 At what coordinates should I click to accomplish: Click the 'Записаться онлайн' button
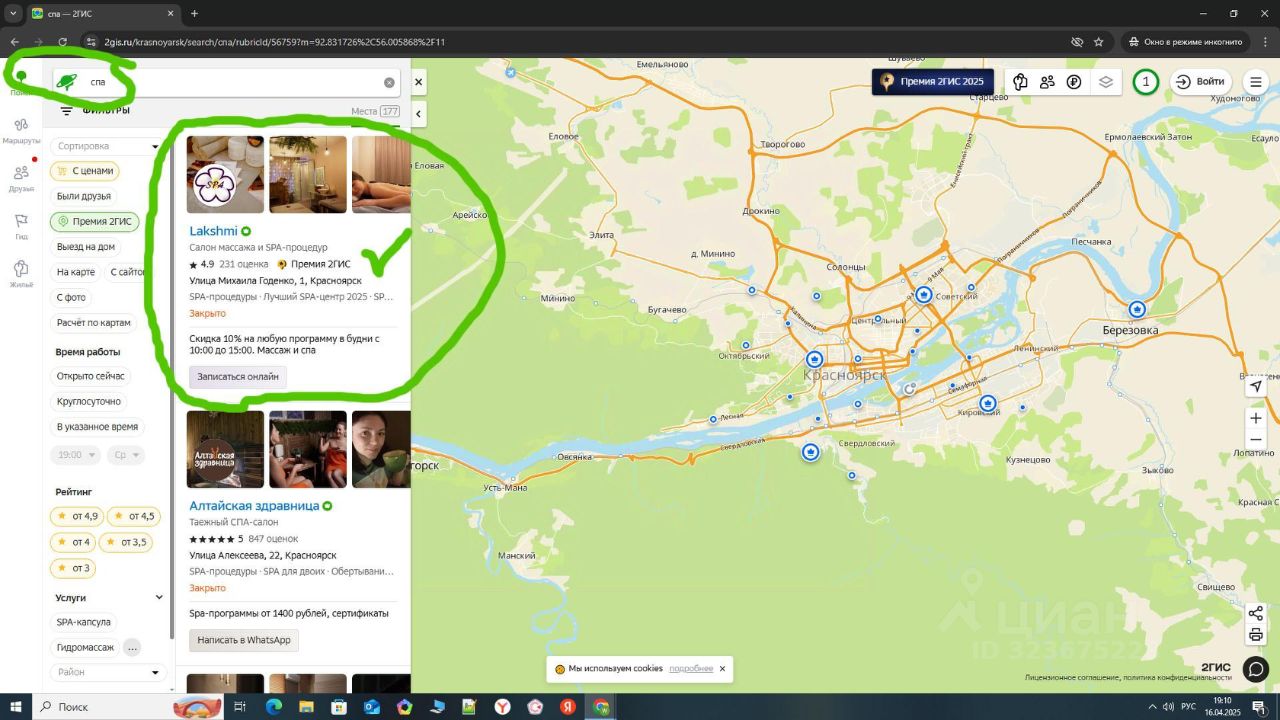coord(238,377)
